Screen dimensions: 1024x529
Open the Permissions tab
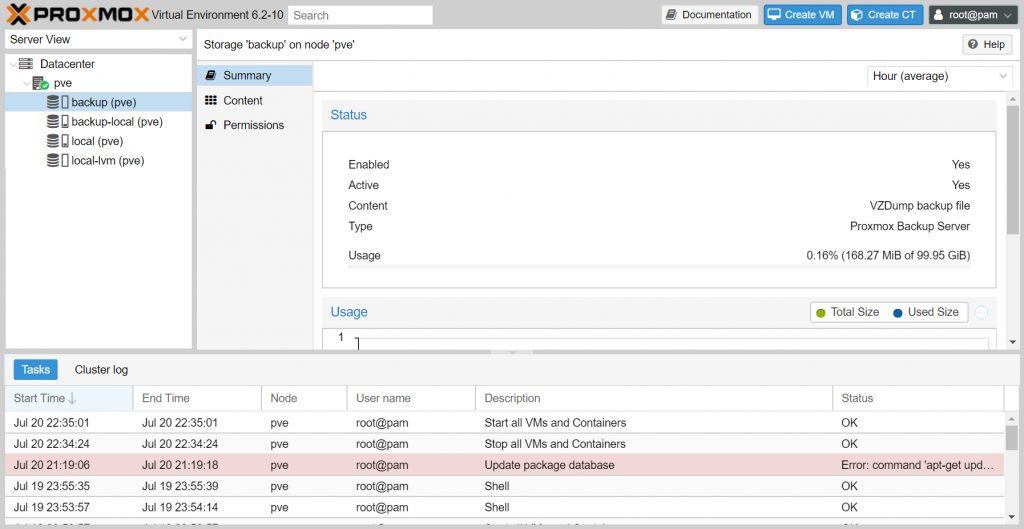click(x=255, y=125)
